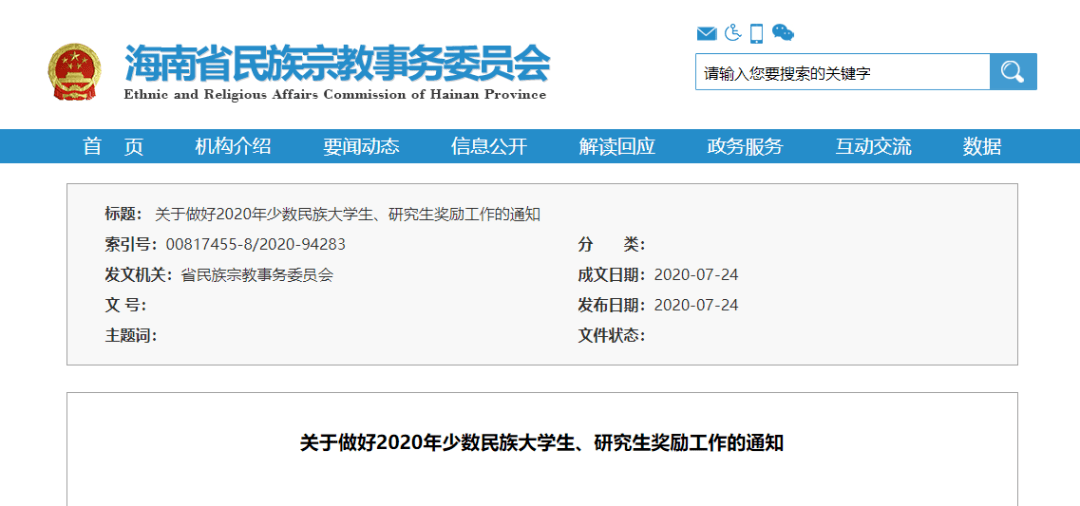The width and height of the screenshot is (1080, 506).
Task: Open the 机构介绍 menu
Action: click(x=233, y=146)
